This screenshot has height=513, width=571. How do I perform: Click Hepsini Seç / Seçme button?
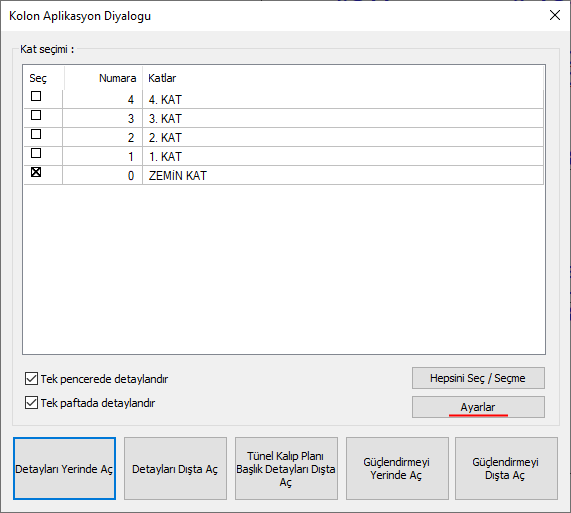click(478, 378)
